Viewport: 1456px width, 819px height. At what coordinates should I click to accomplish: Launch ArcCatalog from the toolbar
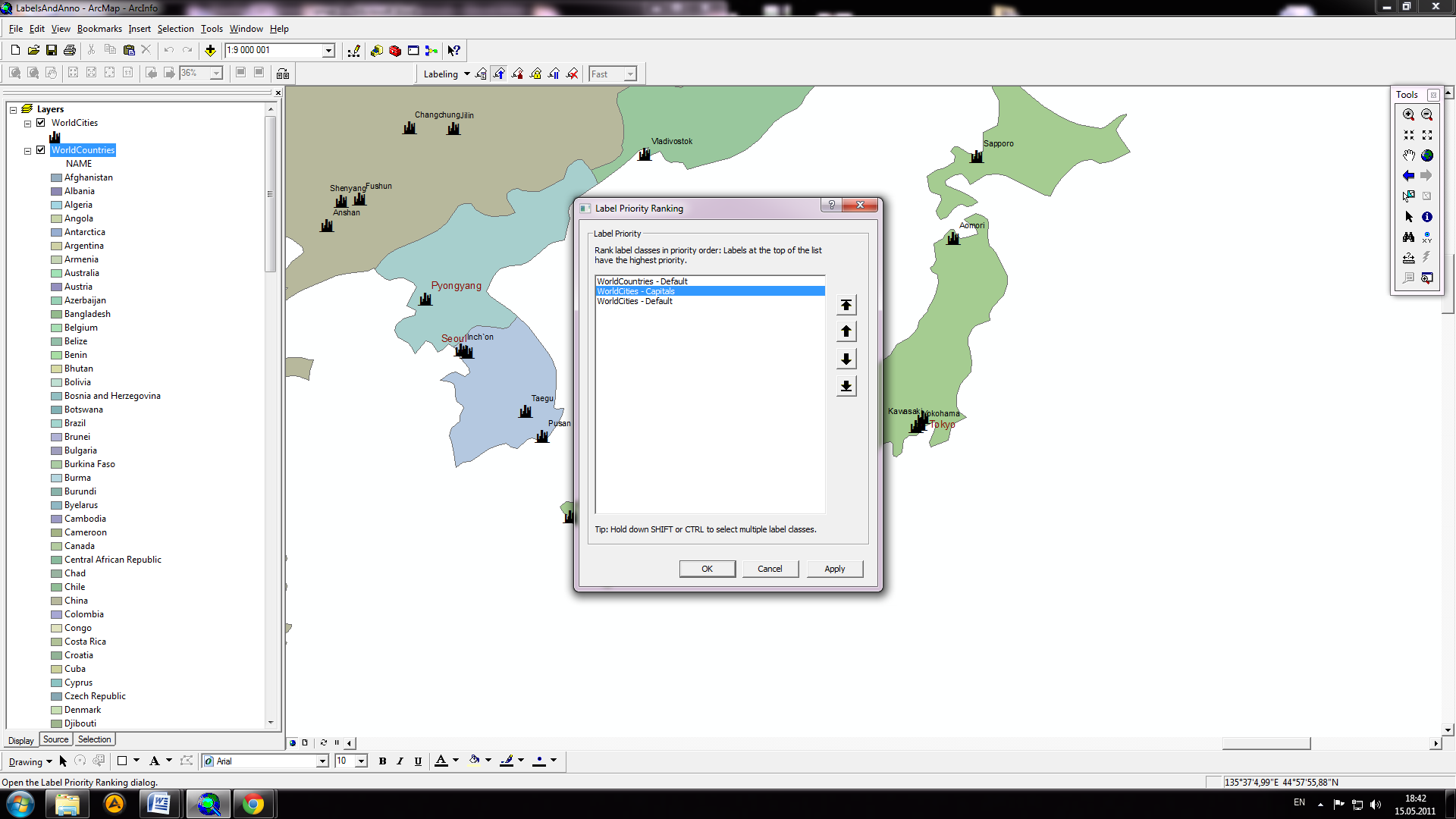[x=377, y=51]
